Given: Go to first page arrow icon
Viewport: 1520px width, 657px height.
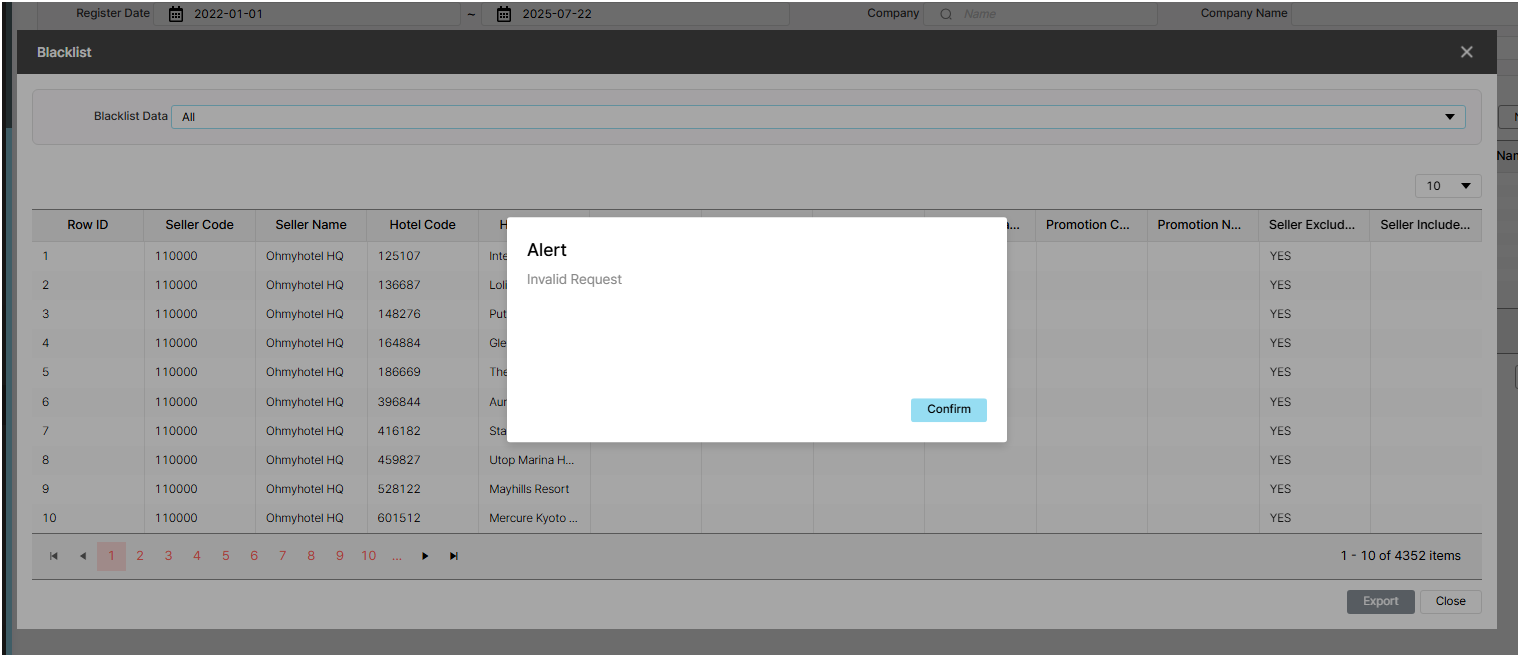Looking at the screenshot, I should click(54, 556).
